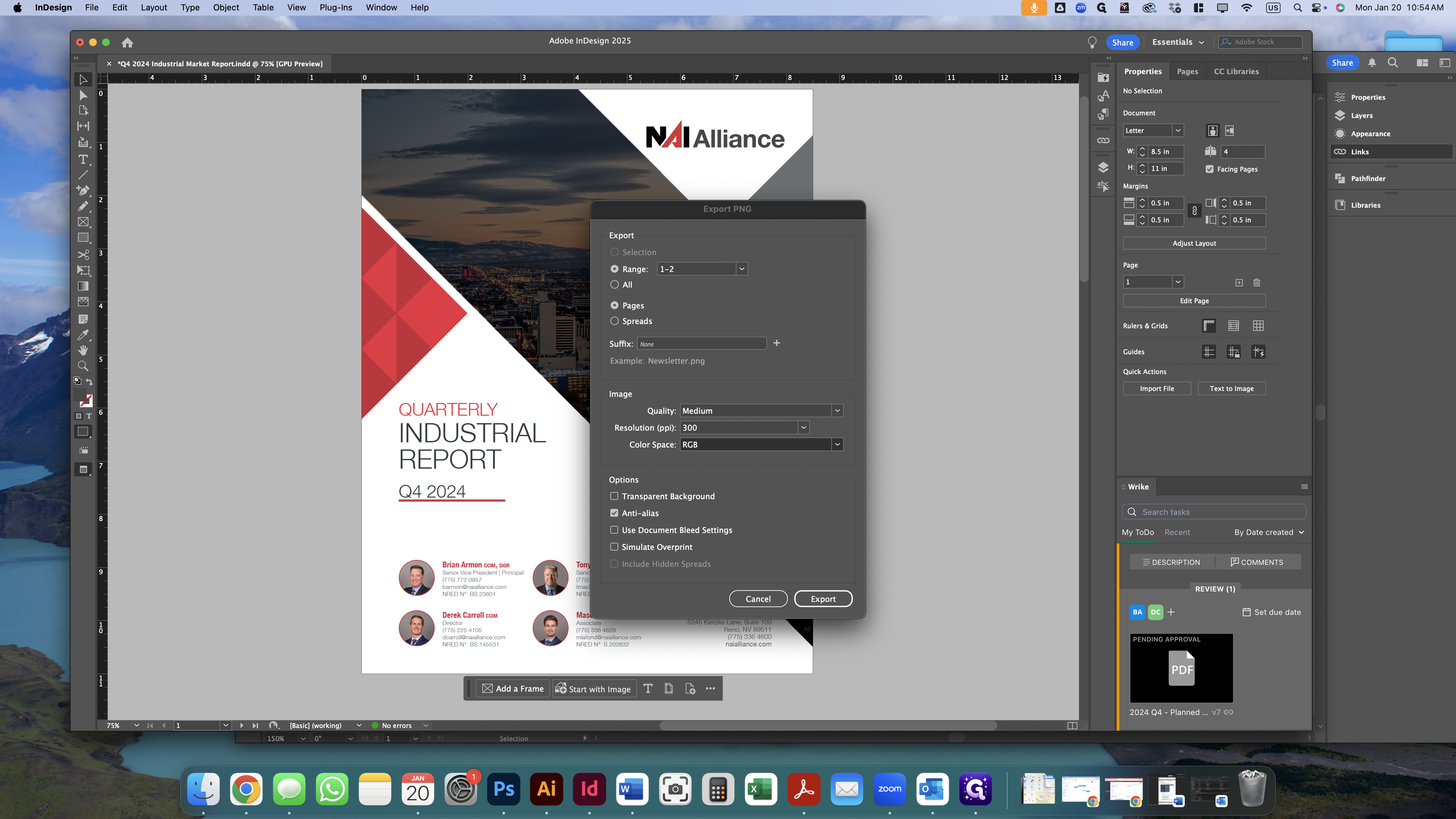Viewport: 1456px width, 819px height.
Task: Enable Transparent Background checkbox
Action: pos(614,496)
